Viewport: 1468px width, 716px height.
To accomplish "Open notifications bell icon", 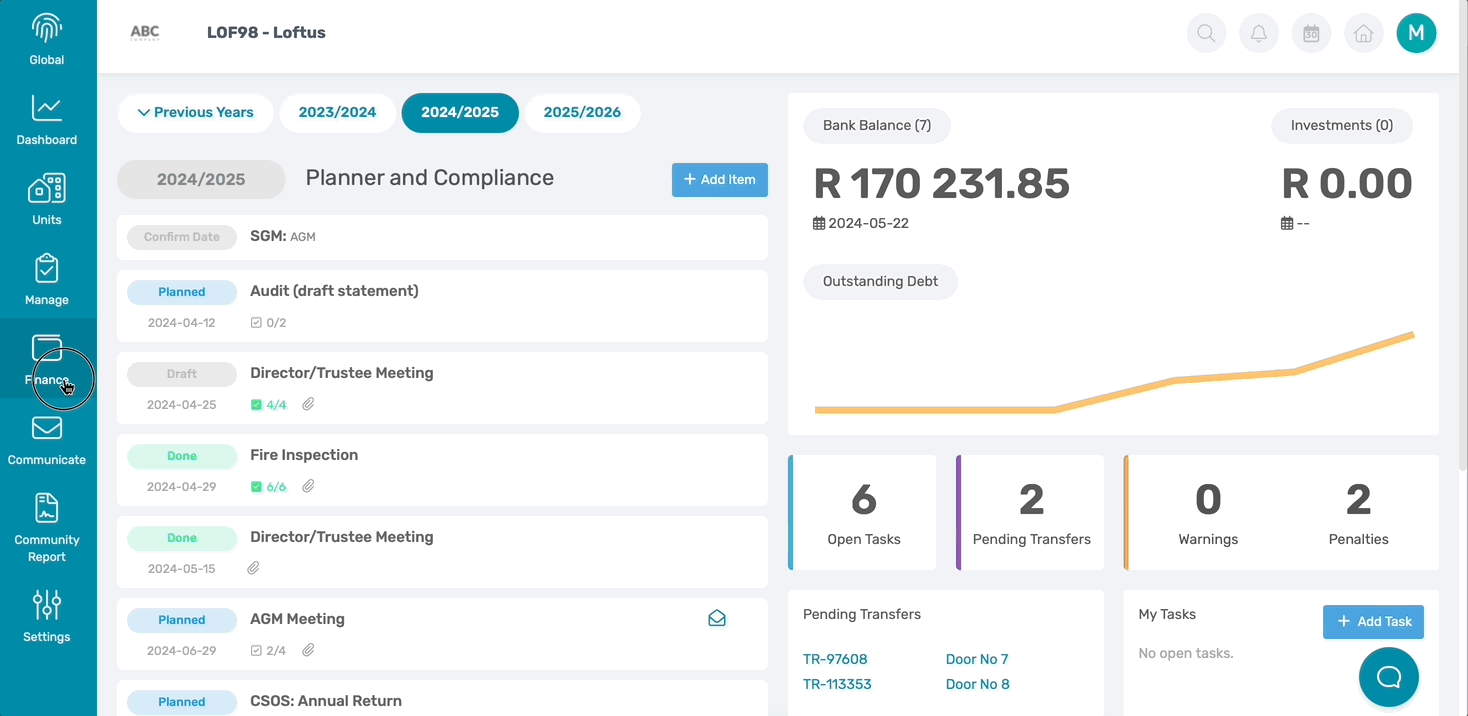I will pos(1259,33).
